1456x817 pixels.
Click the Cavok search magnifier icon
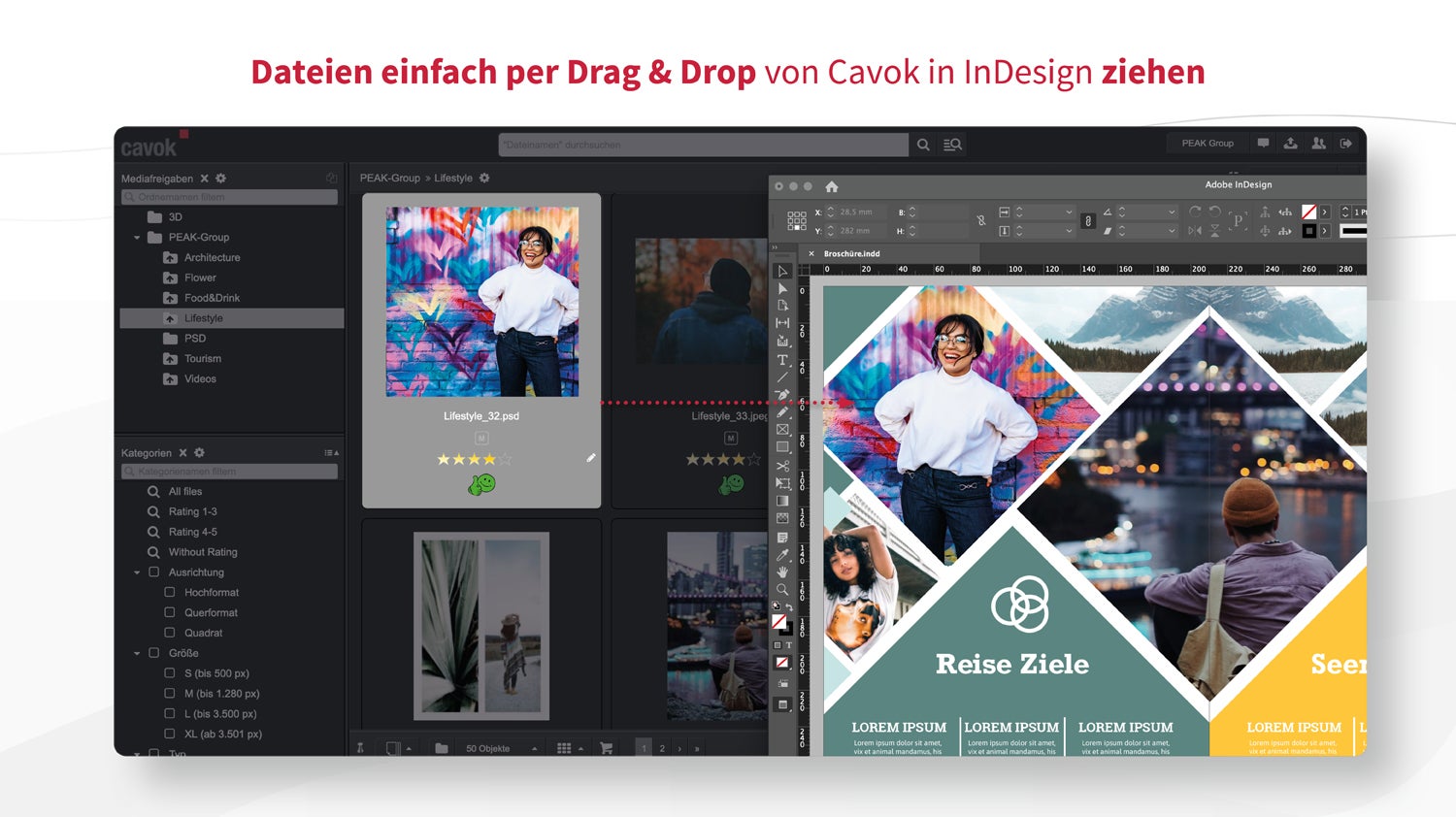click(x=923, y=145)
